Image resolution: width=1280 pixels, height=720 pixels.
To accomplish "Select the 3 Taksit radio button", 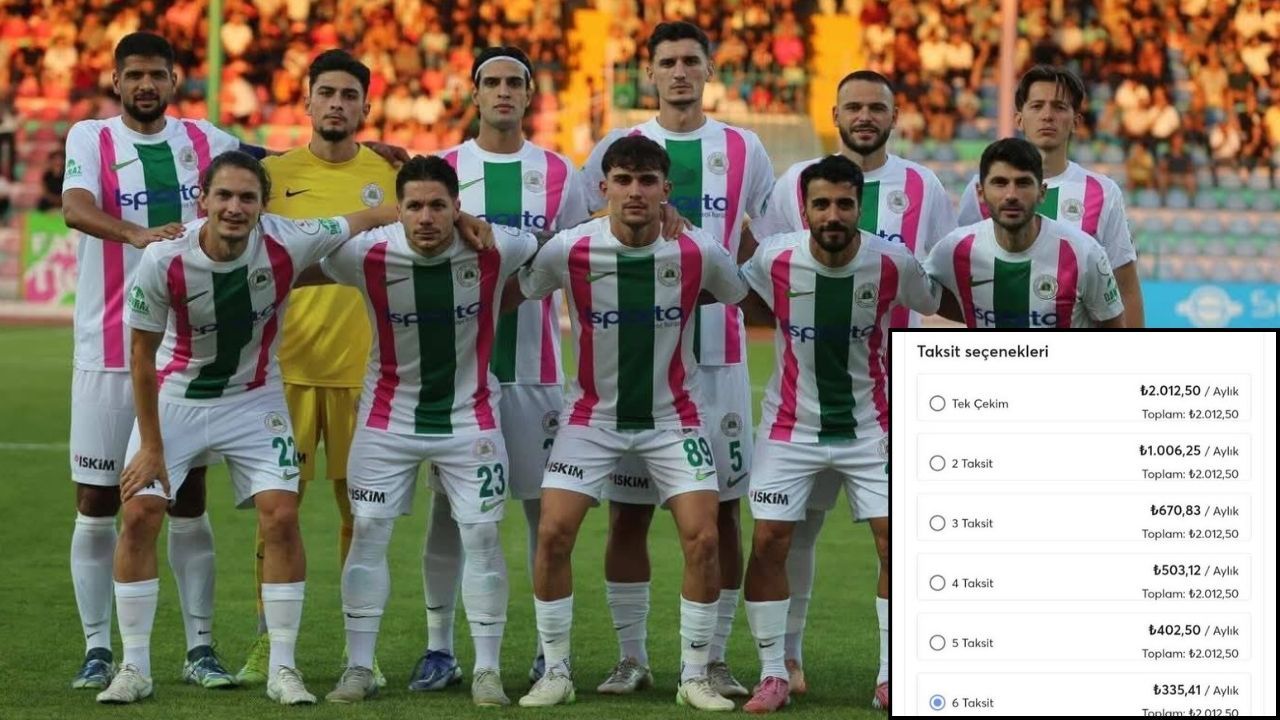I will click(937, 523).
